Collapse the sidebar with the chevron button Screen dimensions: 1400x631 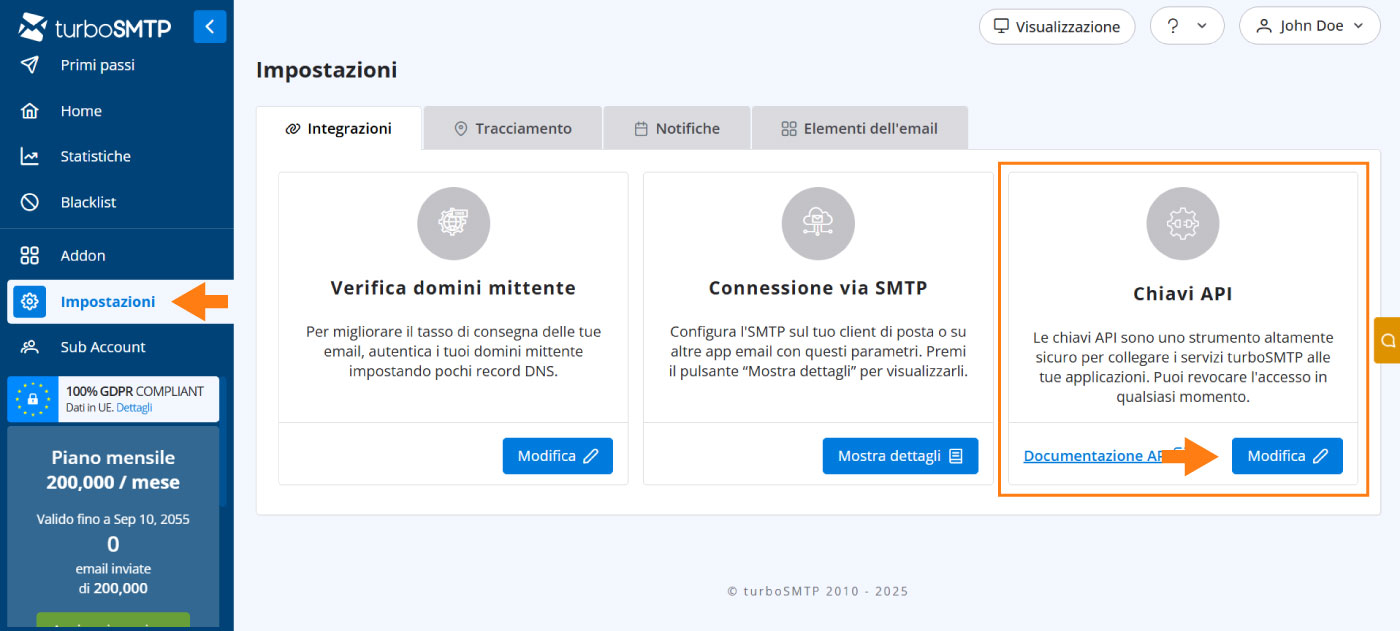(210, 27)
